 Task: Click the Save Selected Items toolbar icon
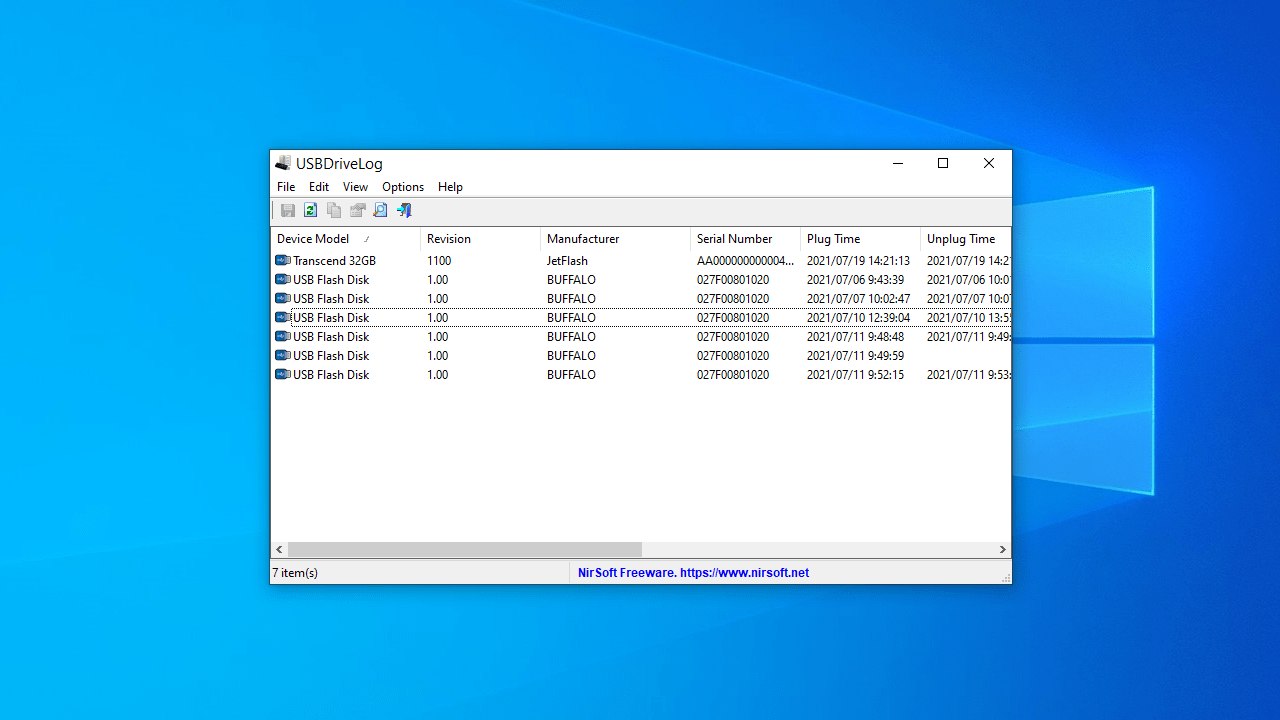pos(288,210)
